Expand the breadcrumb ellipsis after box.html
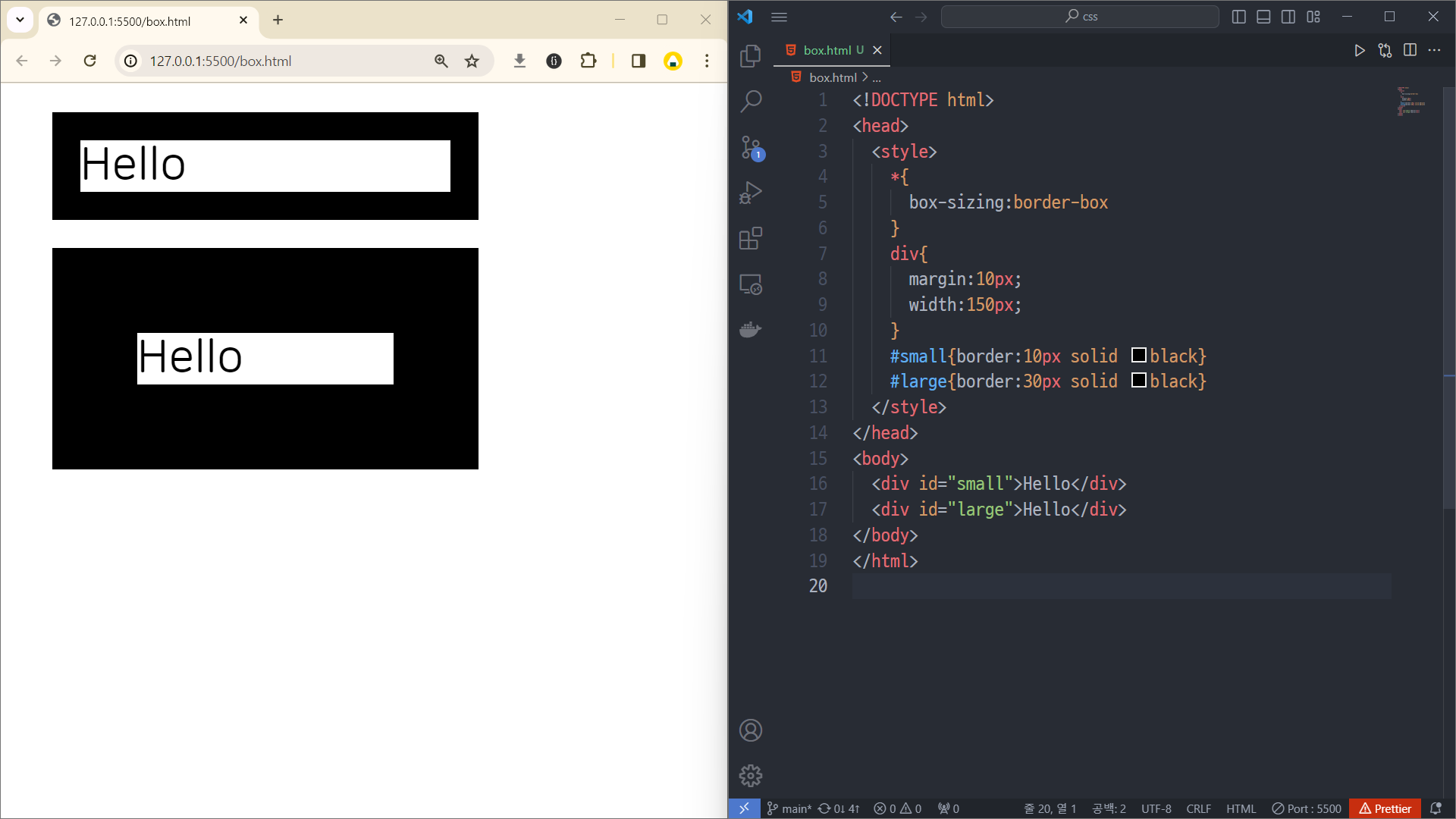Viewport: 1456px width, 819px height. point(877,78)
